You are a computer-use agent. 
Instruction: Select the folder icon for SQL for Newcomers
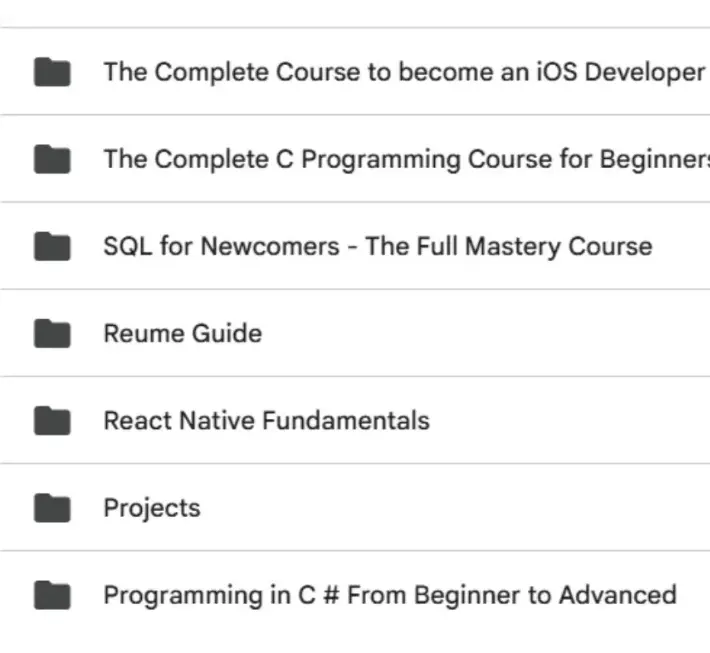pos(52,246)
